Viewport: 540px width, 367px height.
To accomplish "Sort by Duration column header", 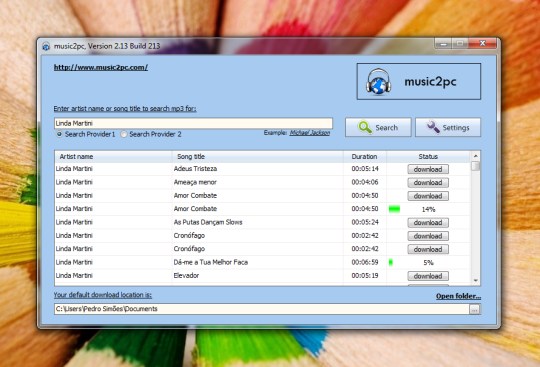I will (x=365, y=157).
